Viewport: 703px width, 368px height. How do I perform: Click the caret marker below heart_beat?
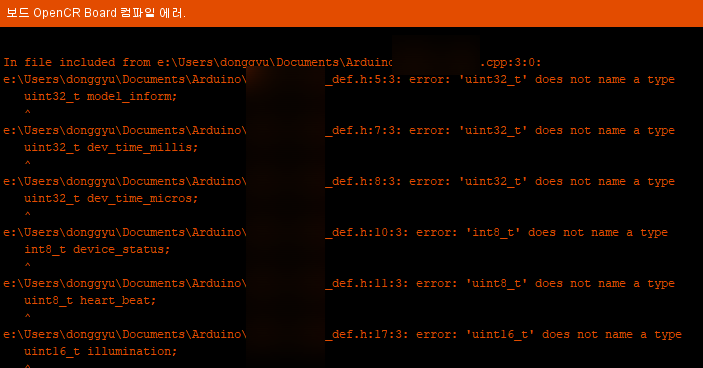(28, 316)
